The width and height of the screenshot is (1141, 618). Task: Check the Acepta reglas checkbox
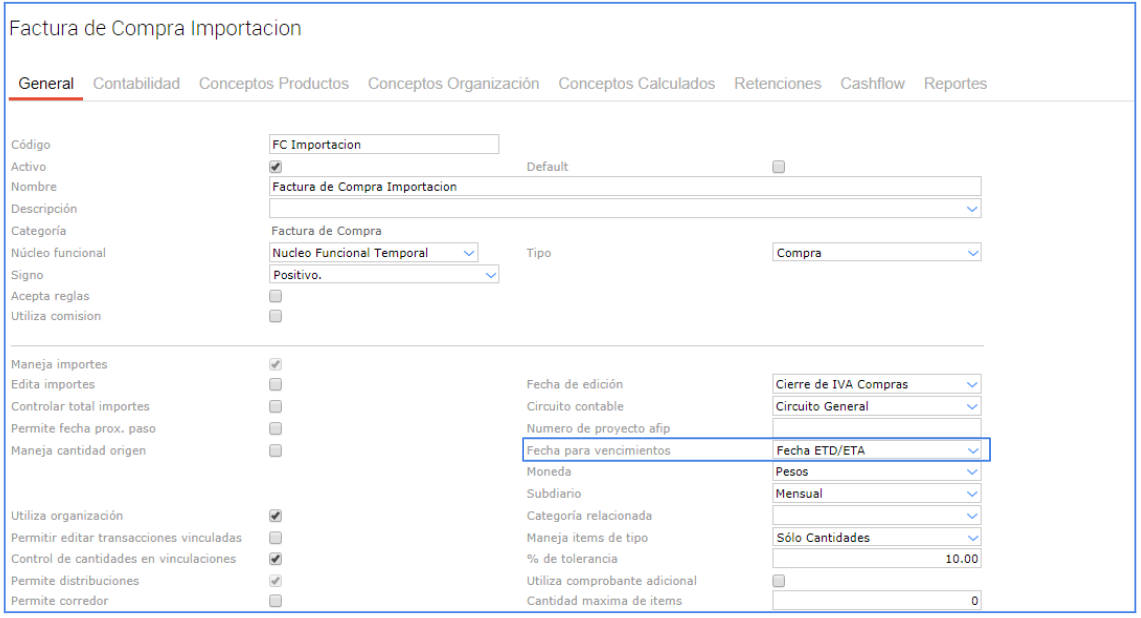(x=276, y=296)
